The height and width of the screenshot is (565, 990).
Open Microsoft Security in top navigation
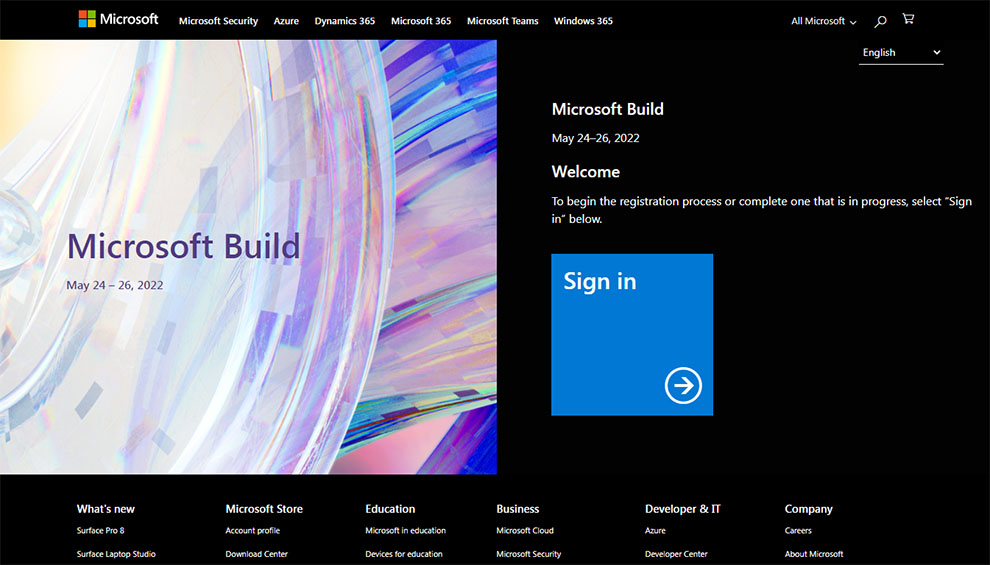click(218, 21)
